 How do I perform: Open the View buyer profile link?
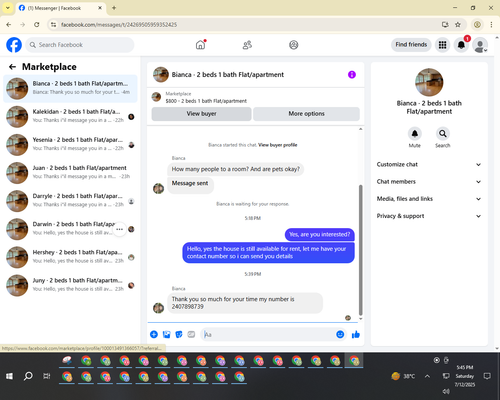tap(278, 145)
